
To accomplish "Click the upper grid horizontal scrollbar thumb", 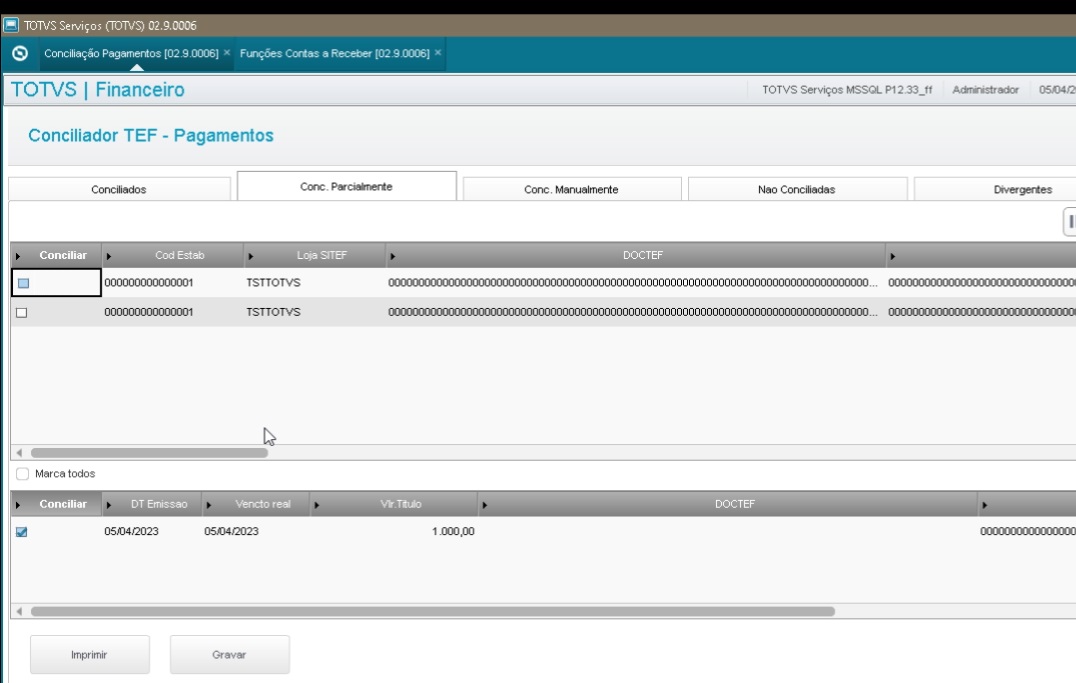I will pyautogui.click(x=149, y=453).
